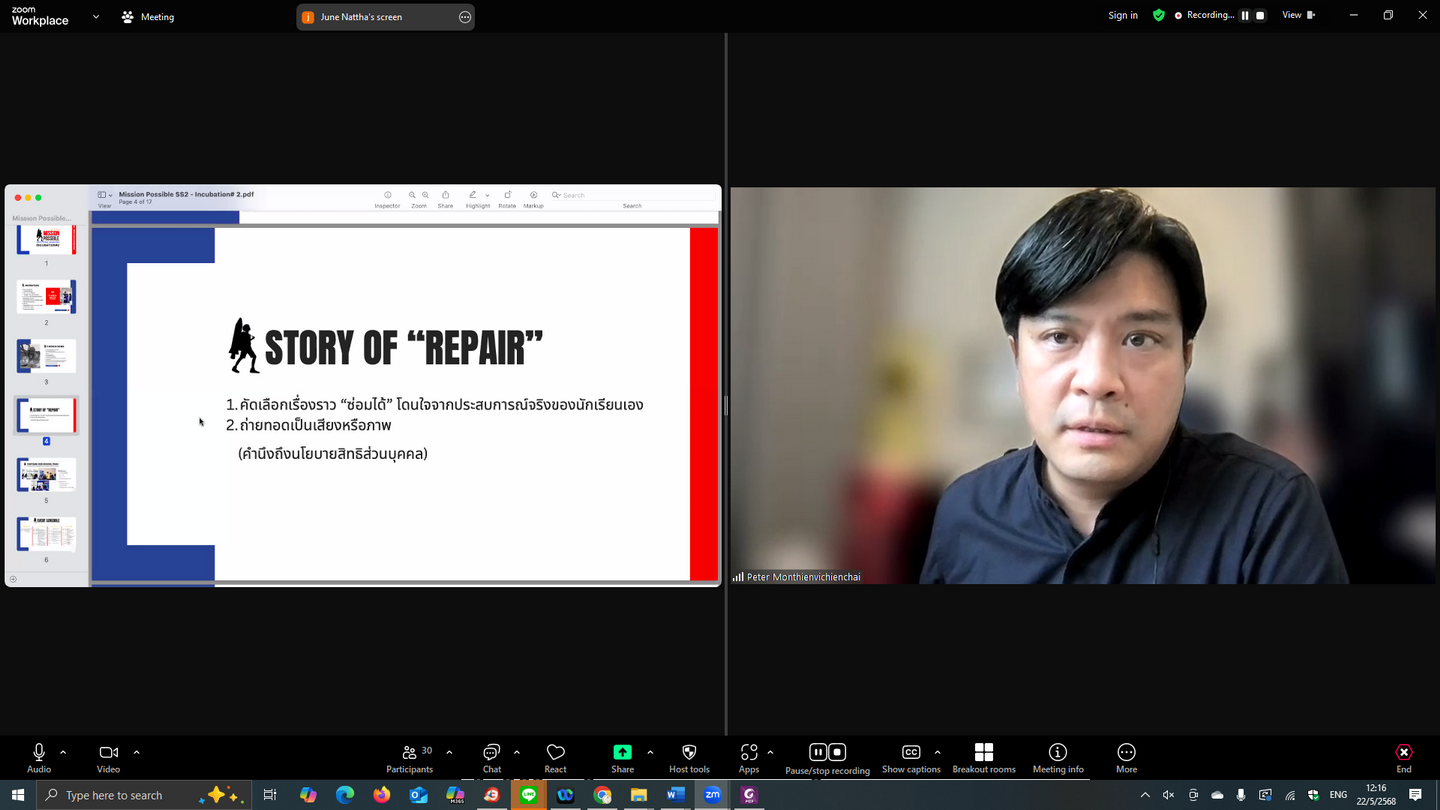
Task: Open the View layout menu
Action: [x=1298, y=15]
